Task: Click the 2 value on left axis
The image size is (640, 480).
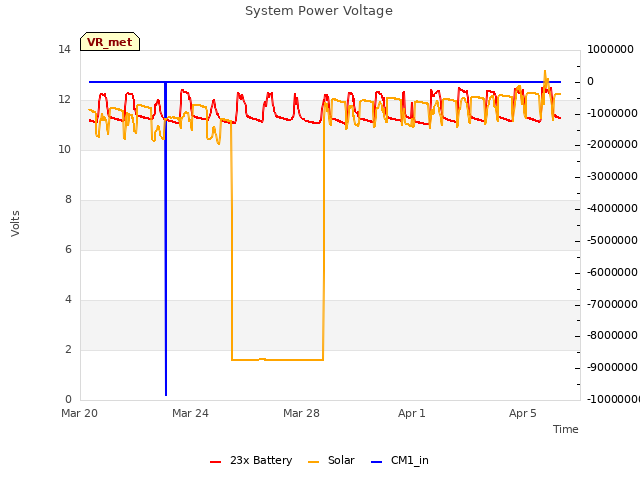Action: (x=68, y=350)
